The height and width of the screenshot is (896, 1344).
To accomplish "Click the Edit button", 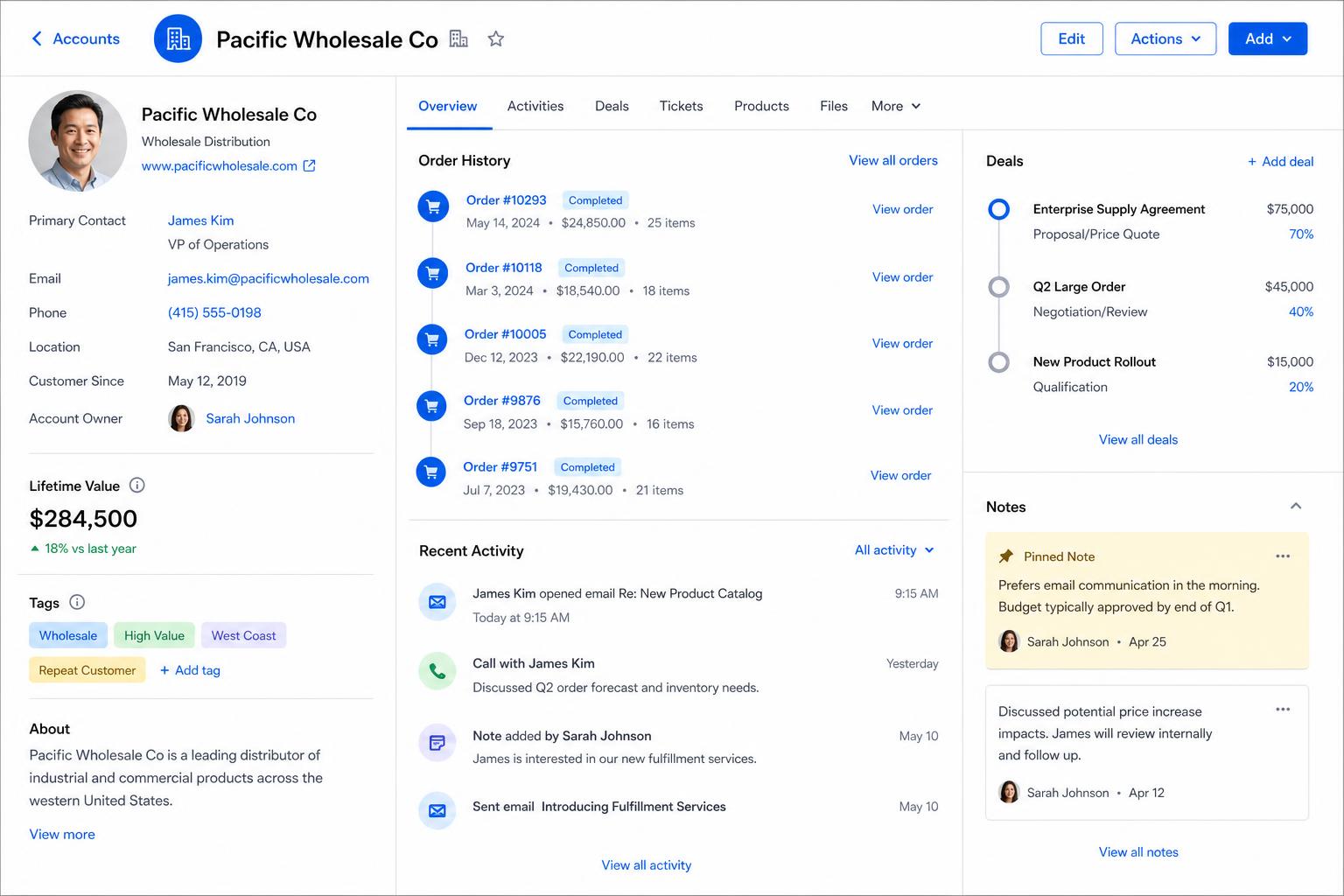I will 1071,38.
